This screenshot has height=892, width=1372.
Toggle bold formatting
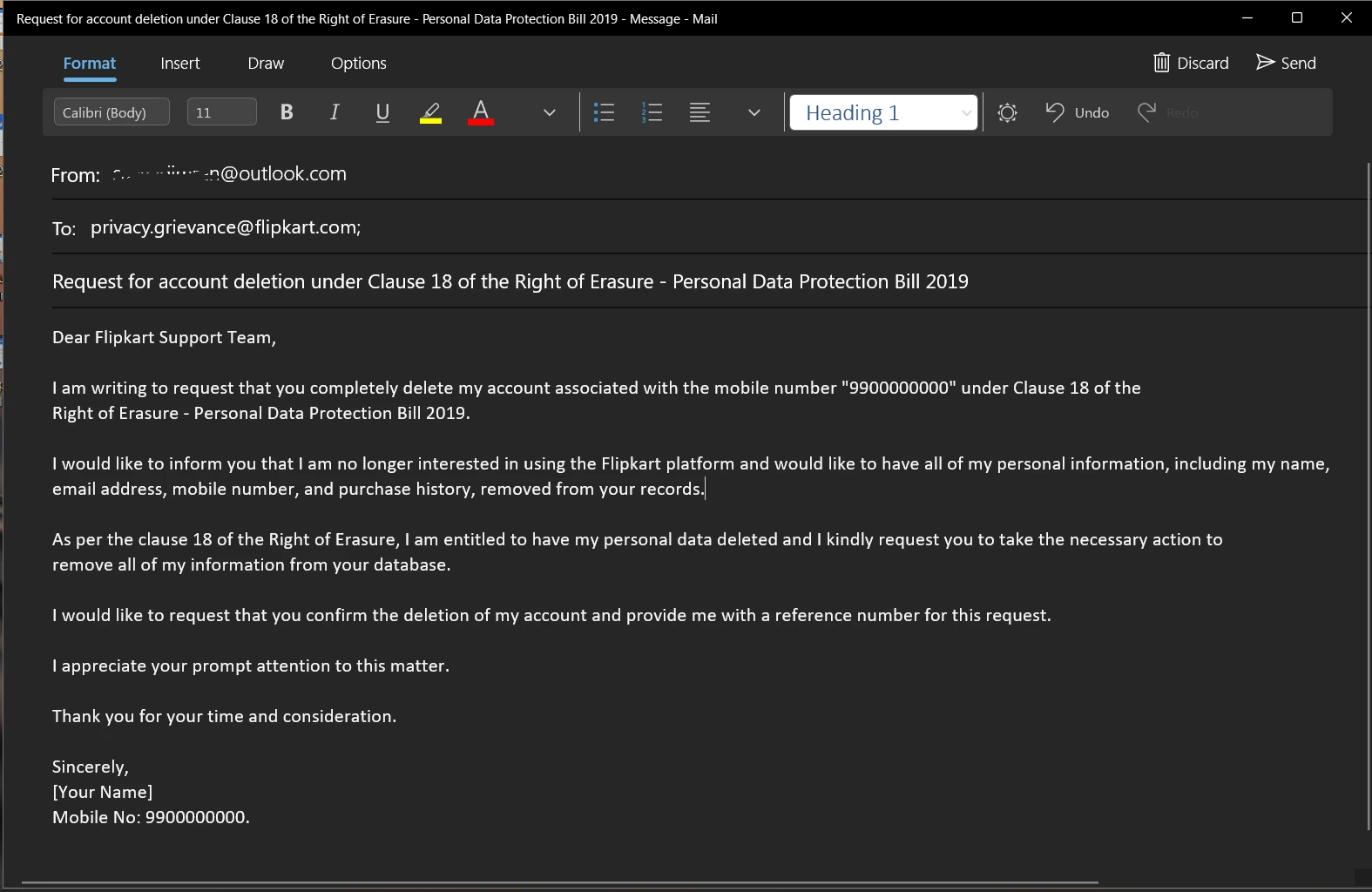click(x=287, y=112)
